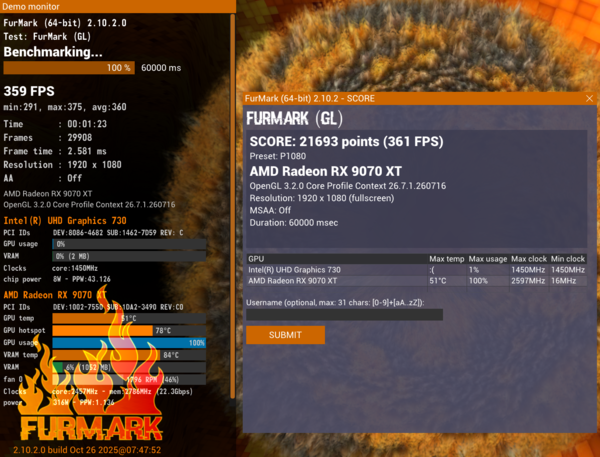Click the Preset: P1080 text
This screenshot has height=457, width=600.
coord(277,156)
